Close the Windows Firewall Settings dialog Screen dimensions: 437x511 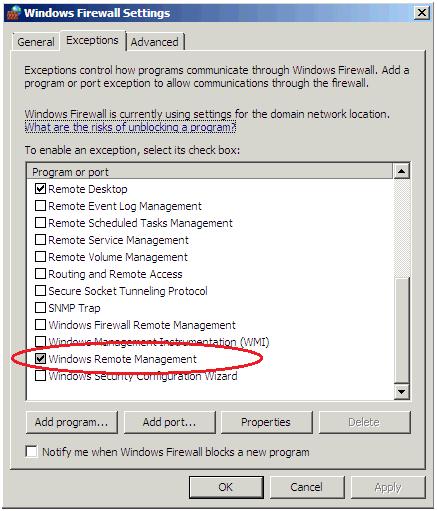tap(422, 13)
